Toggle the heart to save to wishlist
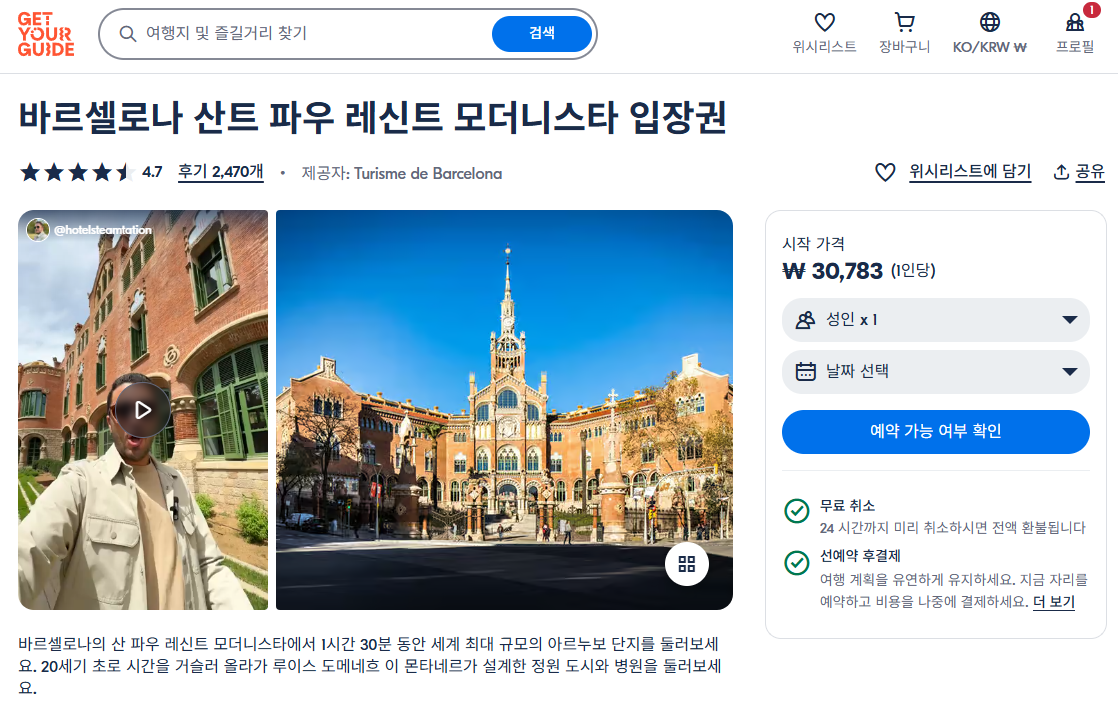Screen dimensions: 1118x707 point(885,172)
